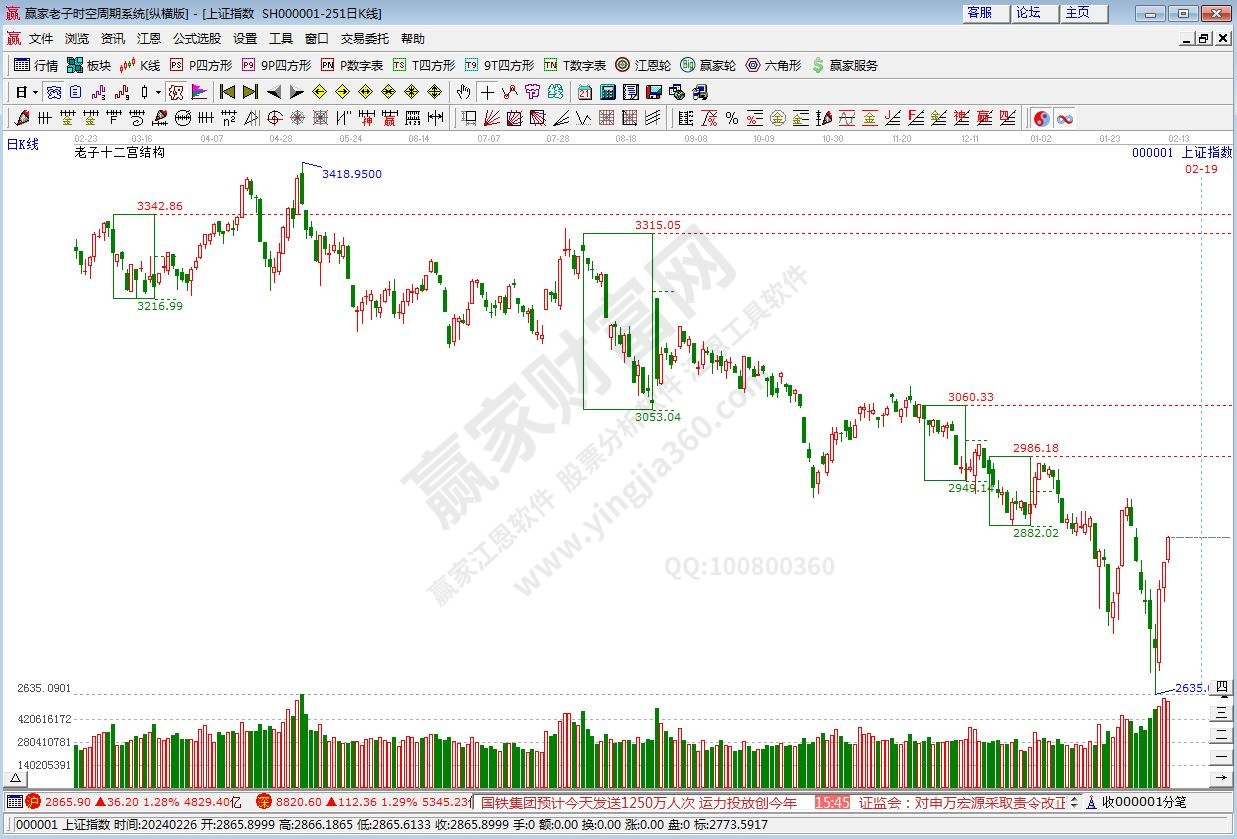Click the right arrow button beside volume pane
The height and width of the screenshot is (839, 1237).
(1221, 777)
